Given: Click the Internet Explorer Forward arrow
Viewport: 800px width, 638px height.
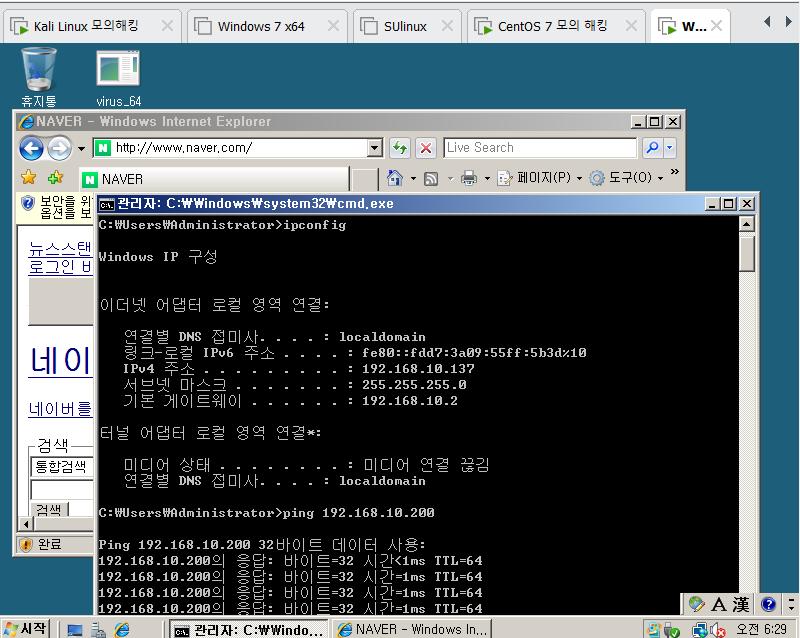Looking at the screenshot, I should coord(60,149).
